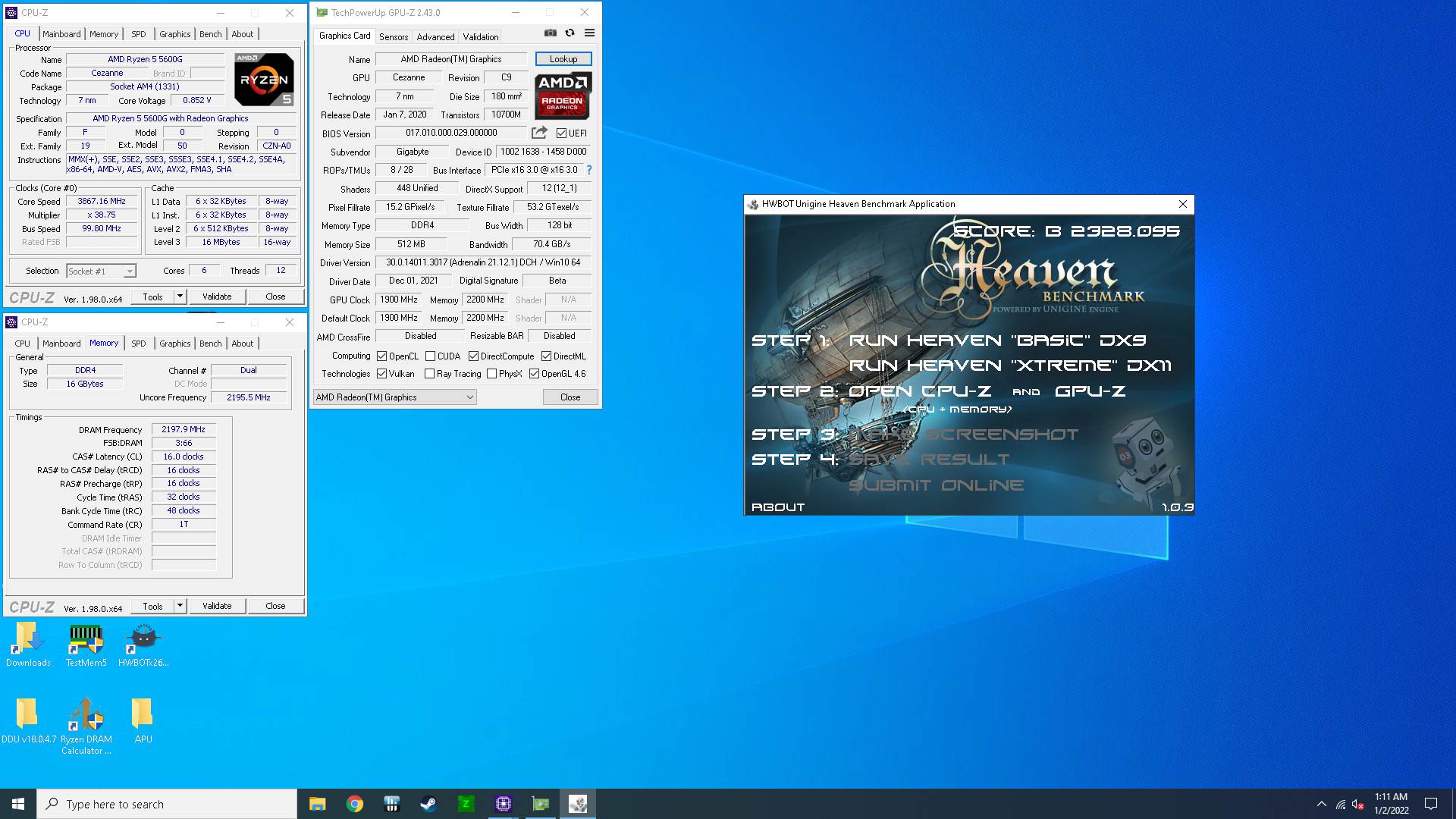Click the HWBOT Heaven taskbar icon
The image size is (1456, 819).
click(577, 804)
